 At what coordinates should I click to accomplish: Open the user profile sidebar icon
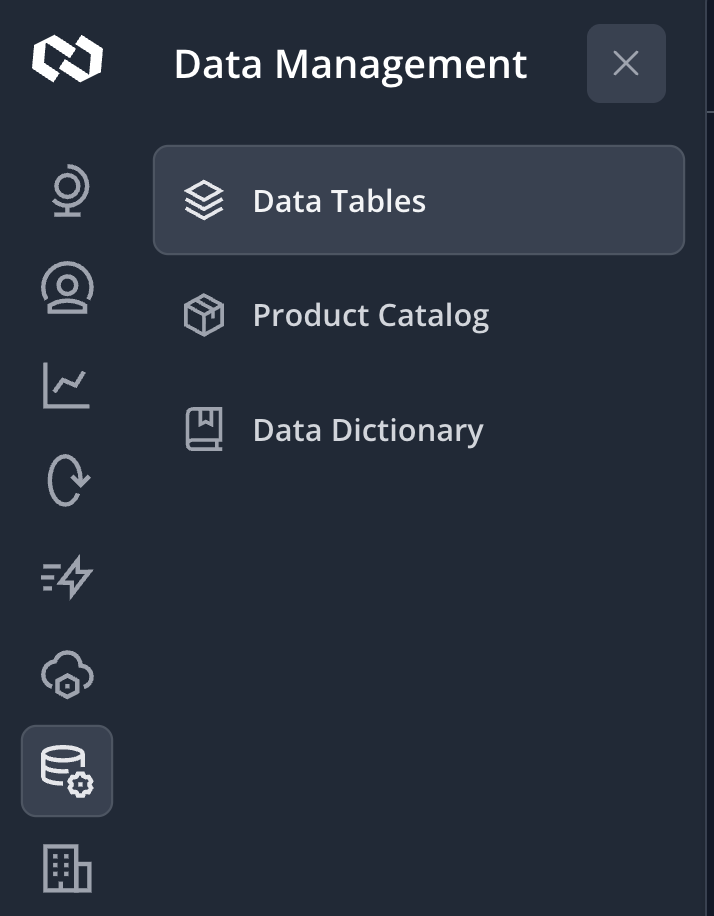click(67, 289)
